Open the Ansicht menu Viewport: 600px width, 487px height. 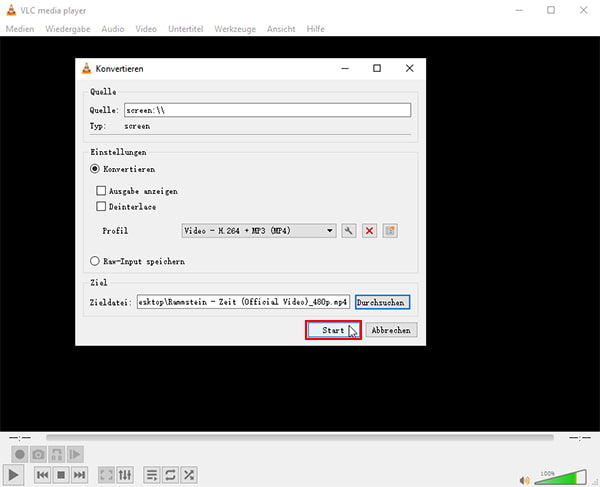click(281, 29)
